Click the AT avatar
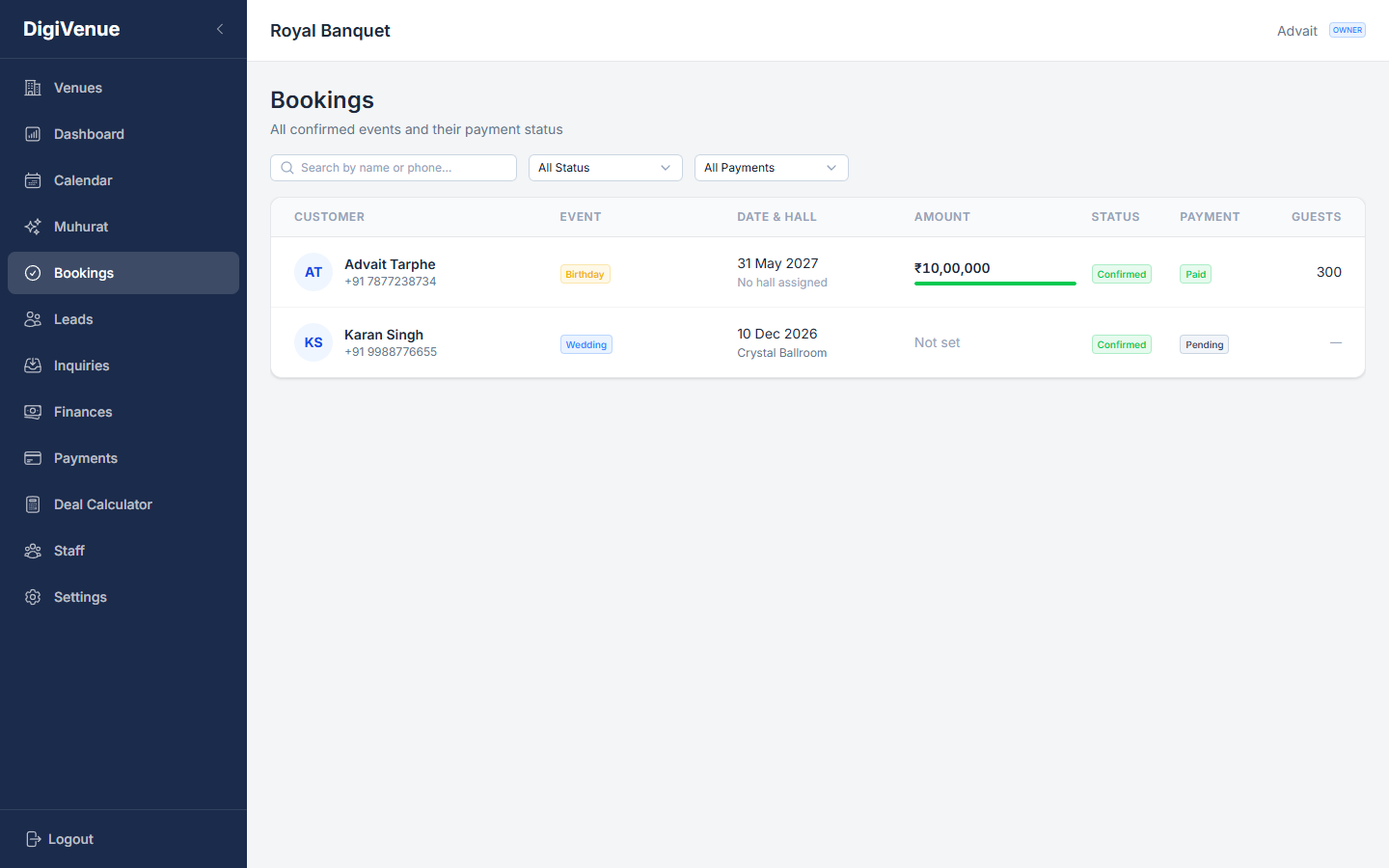Screen dimensions: 1389x868 (313, 272)
